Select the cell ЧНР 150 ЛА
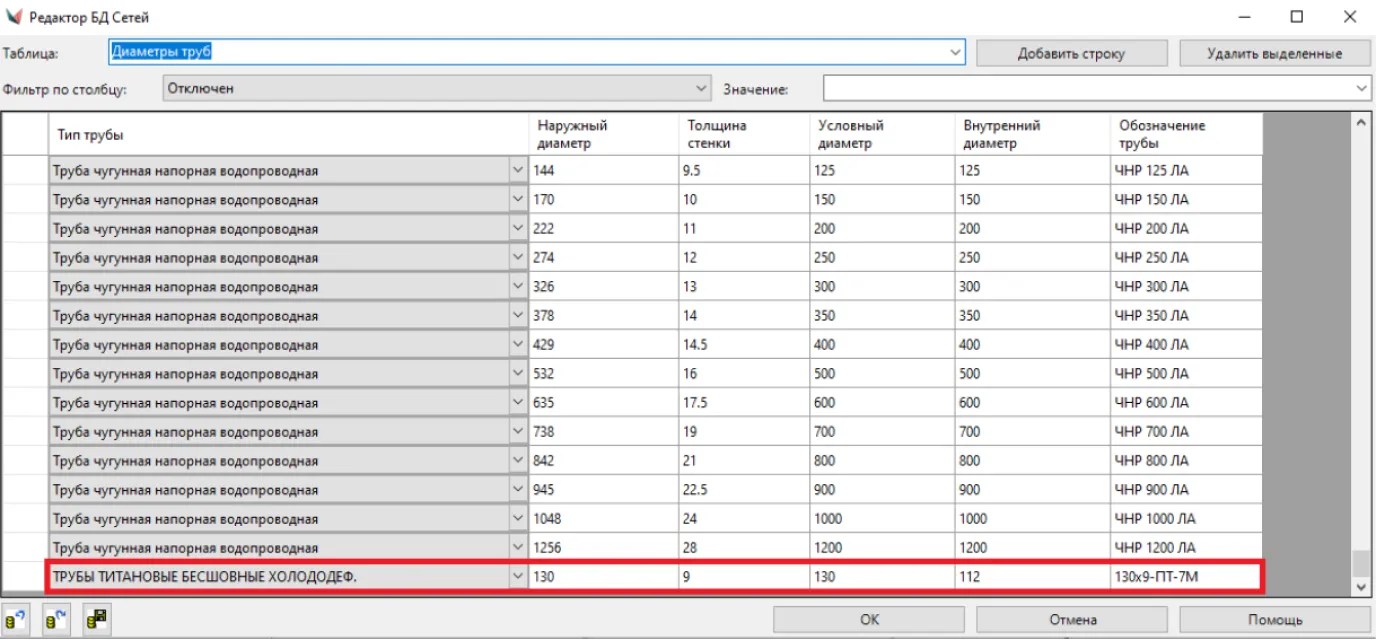The image size is (1376, 640). 1187,199
